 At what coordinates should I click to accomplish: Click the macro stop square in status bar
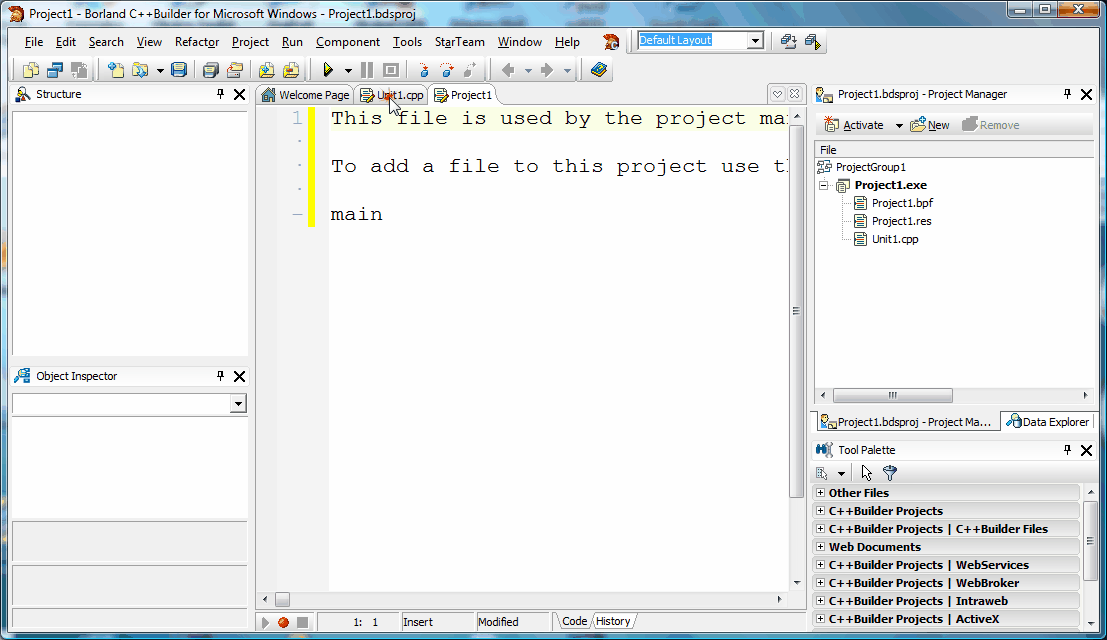(x=302, y=622)
